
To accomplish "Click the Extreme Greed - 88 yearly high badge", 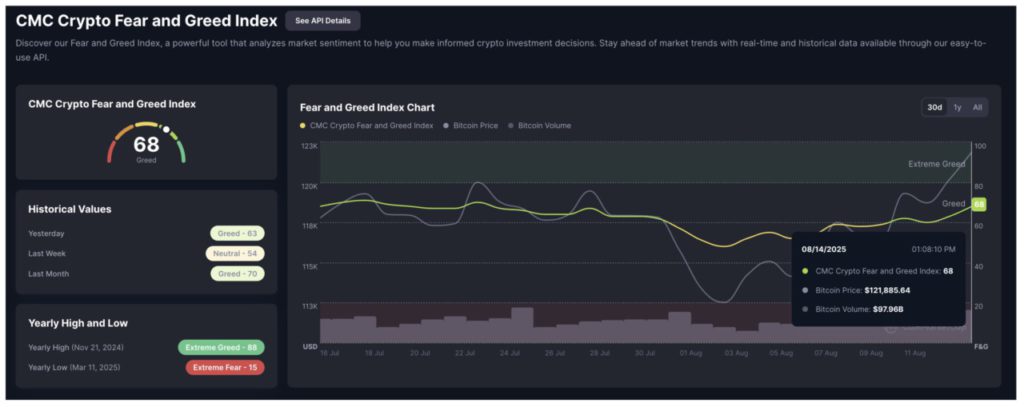I will (221, 347).
